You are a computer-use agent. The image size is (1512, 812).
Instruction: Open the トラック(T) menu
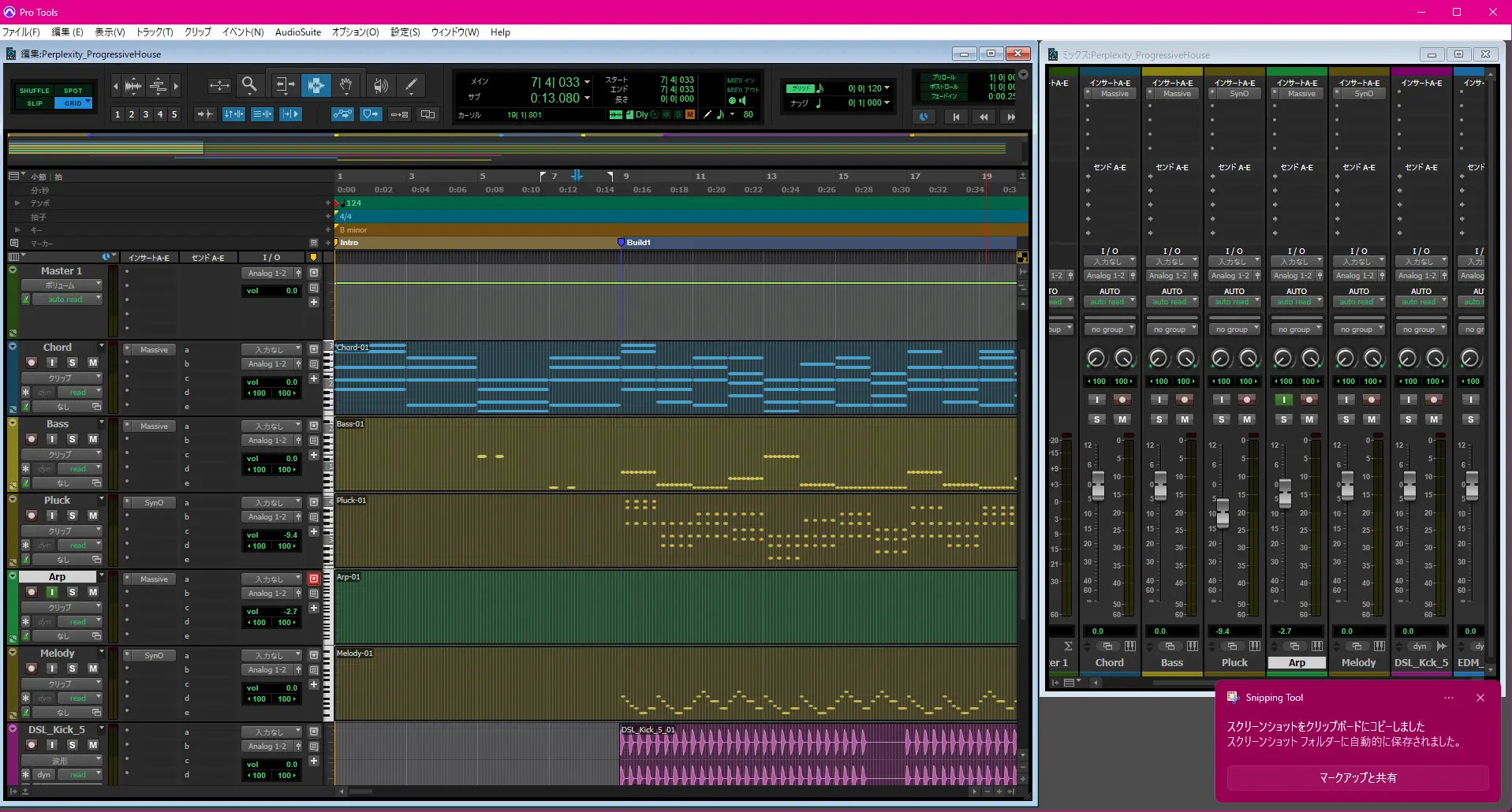(155, 32)
